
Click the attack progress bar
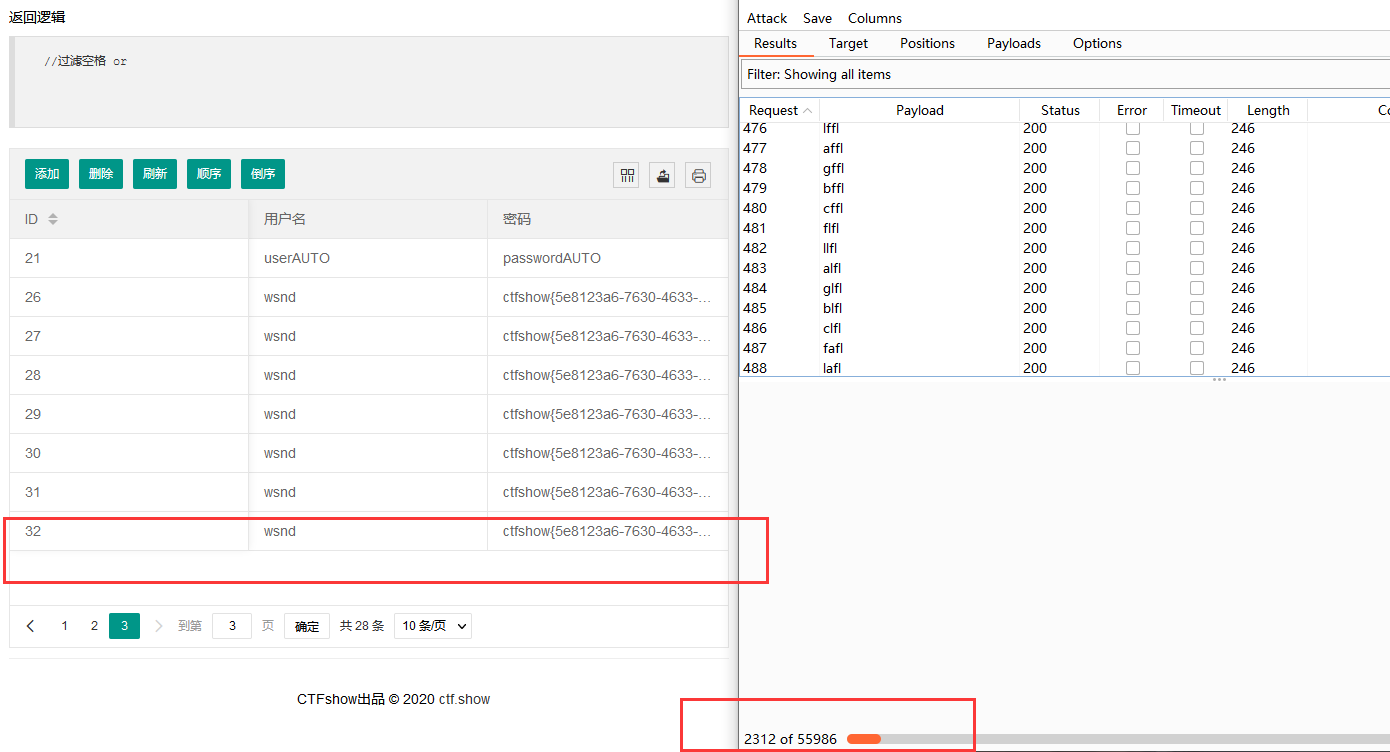(1118, 739)
